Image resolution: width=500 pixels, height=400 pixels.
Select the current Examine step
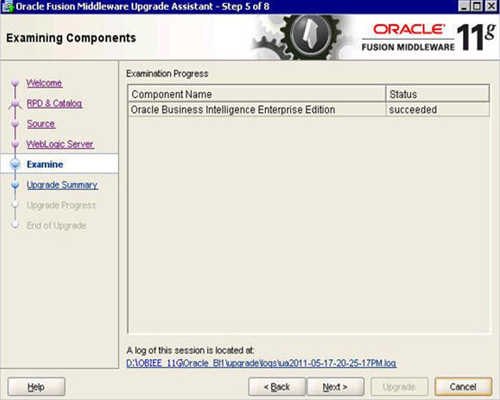click(45, 164)
